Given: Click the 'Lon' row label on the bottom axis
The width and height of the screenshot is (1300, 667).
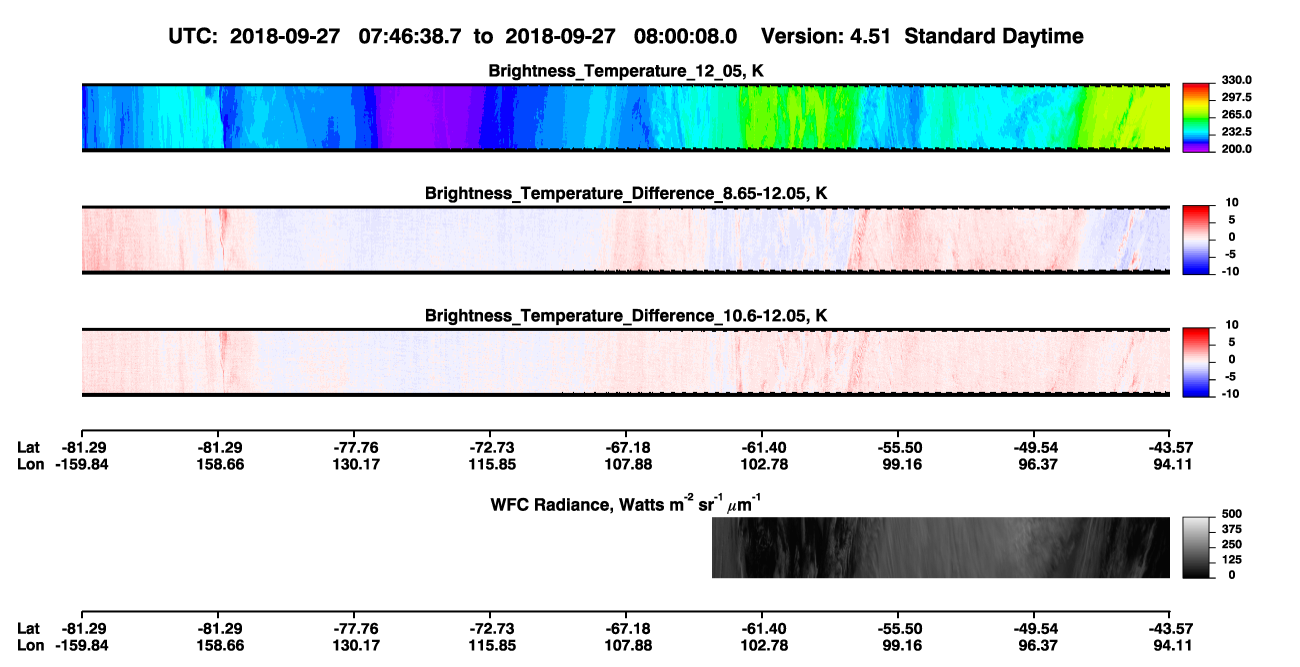Looking at the screenshot, I should coord(30,645).
